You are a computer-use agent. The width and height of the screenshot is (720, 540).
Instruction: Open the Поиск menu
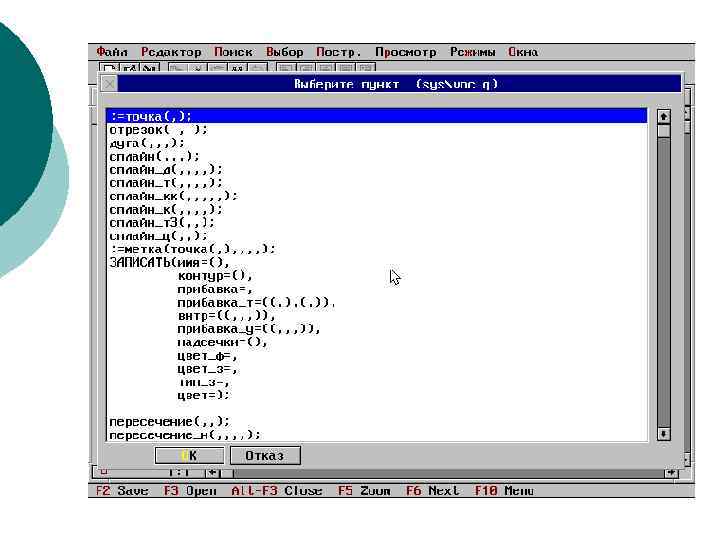coord(233,52)
